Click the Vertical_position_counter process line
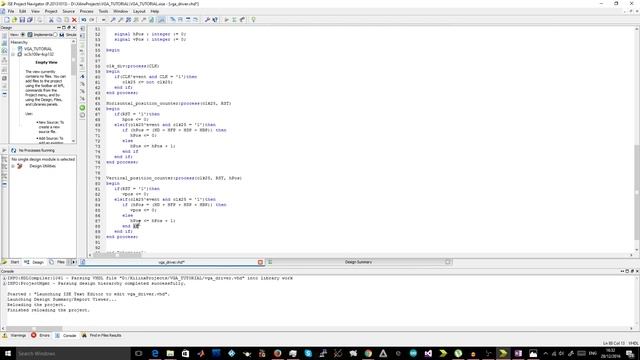Screen dimensions: 640x360 [x=174, y=178]
